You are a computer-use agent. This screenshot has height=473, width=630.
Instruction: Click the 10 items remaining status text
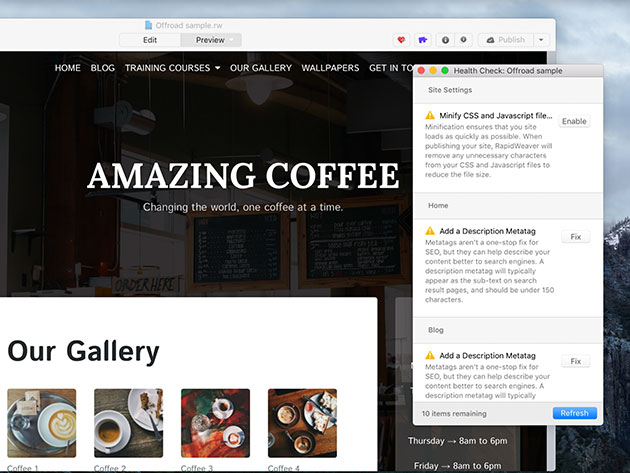(x=454, y=414)
